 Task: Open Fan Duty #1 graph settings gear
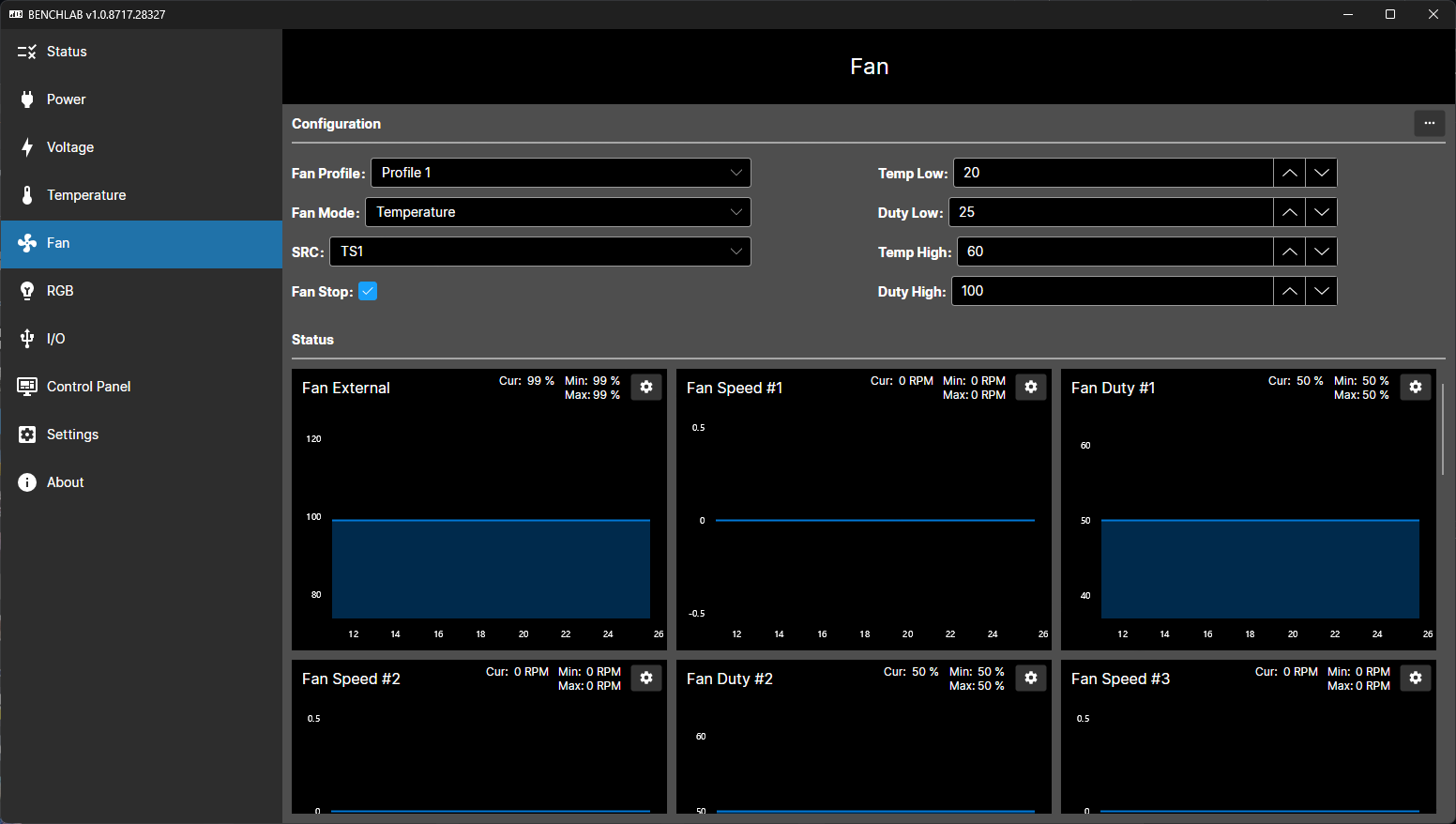point(1416,387)
